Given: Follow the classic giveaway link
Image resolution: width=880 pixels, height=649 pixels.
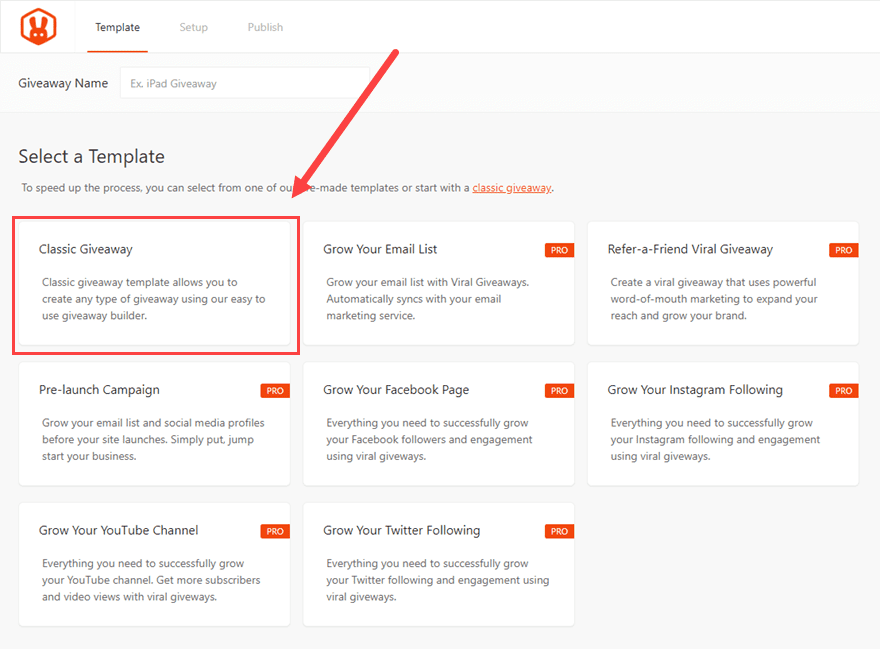Looking at the screenshot, I should tap(511, 187).
